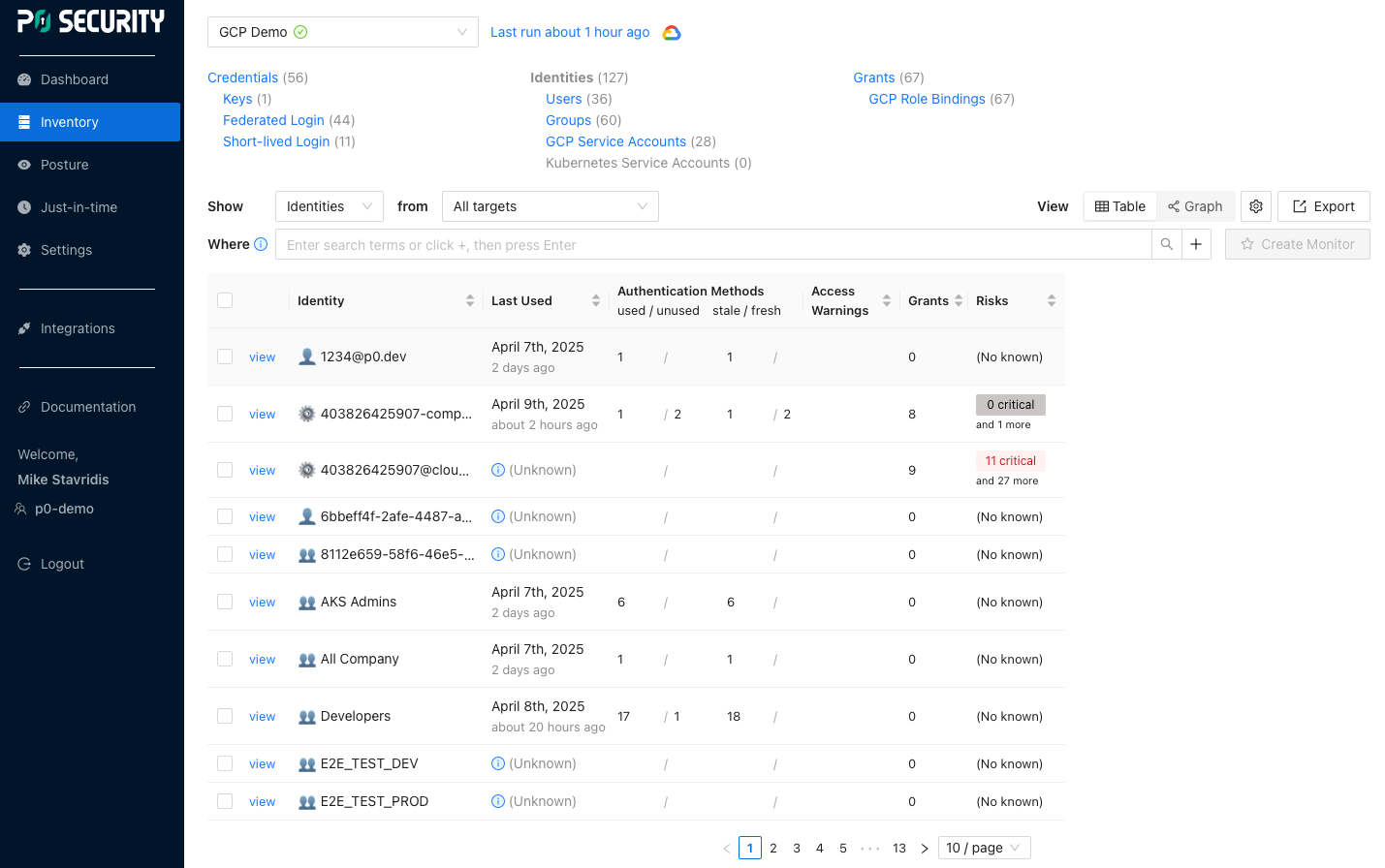
Task: Click the search terms input field
Action: (713, 244)
